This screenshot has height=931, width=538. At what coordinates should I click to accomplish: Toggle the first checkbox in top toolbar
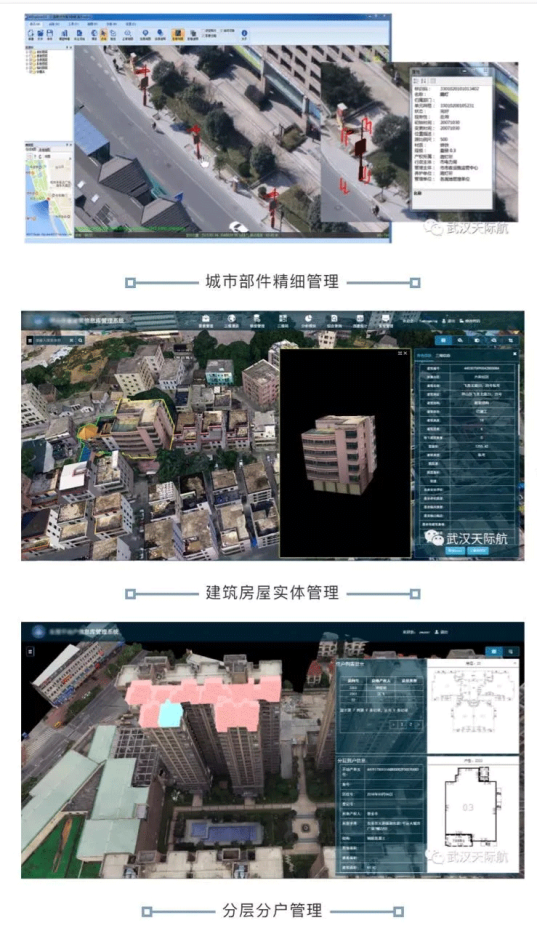pyautogui.click(x=204, y=30)
